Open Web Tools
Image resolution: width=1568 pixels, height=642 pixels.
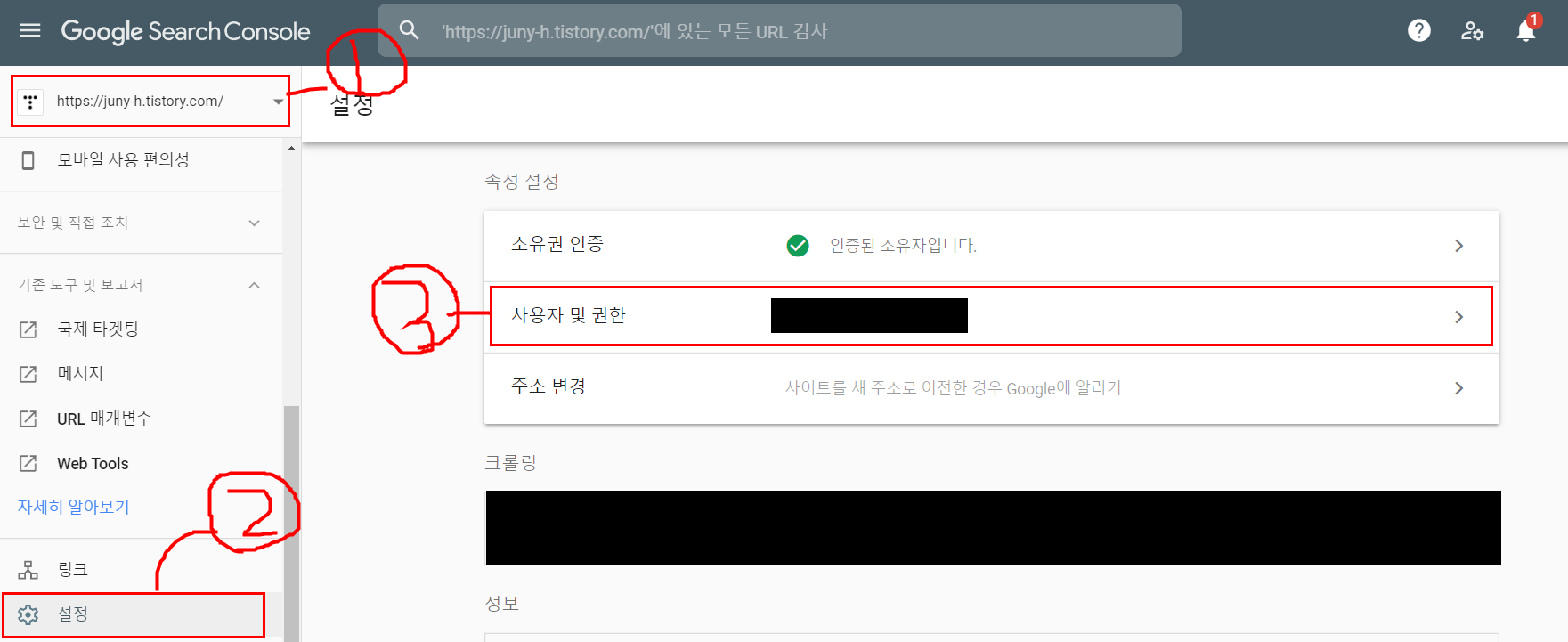pyautogui.click(x=141, y=463)
